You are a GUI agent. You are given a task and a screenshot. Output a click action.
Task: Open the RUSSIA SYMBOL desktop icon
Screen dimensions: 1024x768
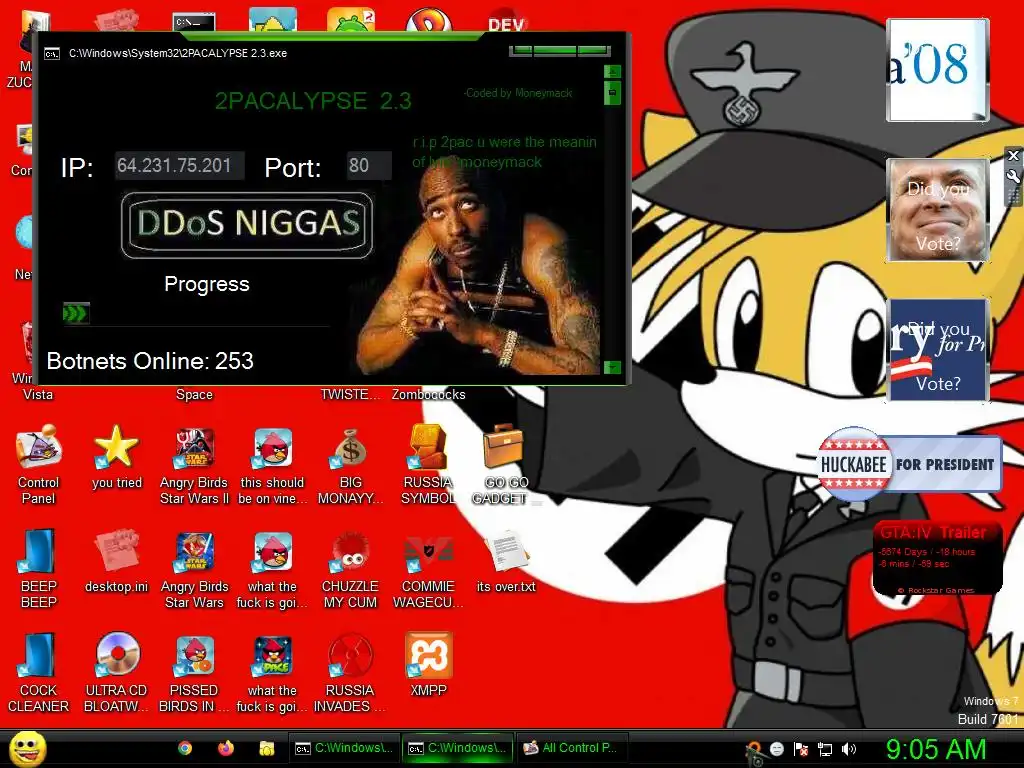click(428, 464)
